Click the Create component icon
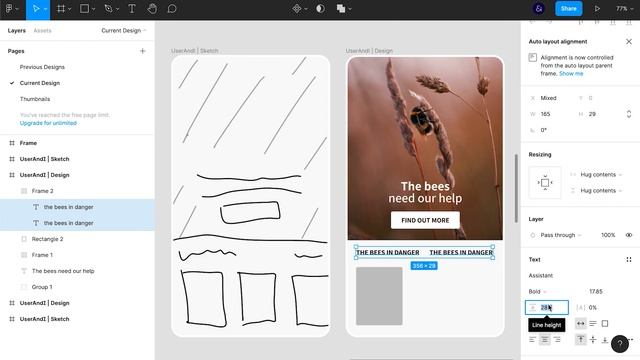 297,9
